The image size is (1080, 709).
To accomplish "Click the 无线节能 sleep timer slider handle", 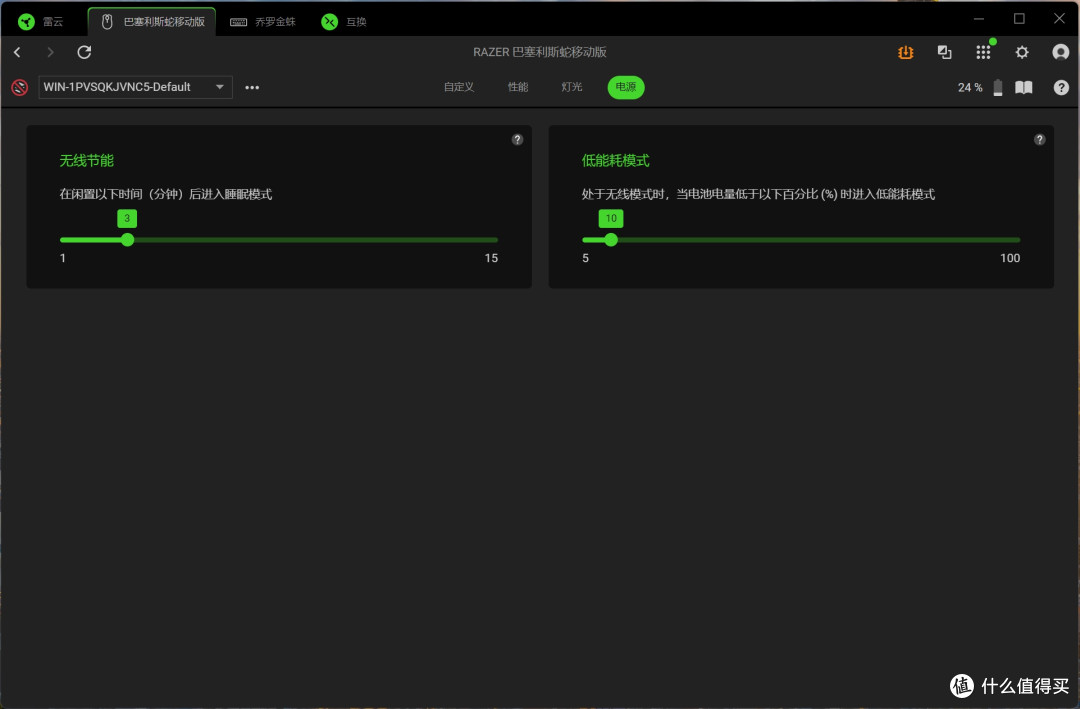I will click(x=127, y=240).
